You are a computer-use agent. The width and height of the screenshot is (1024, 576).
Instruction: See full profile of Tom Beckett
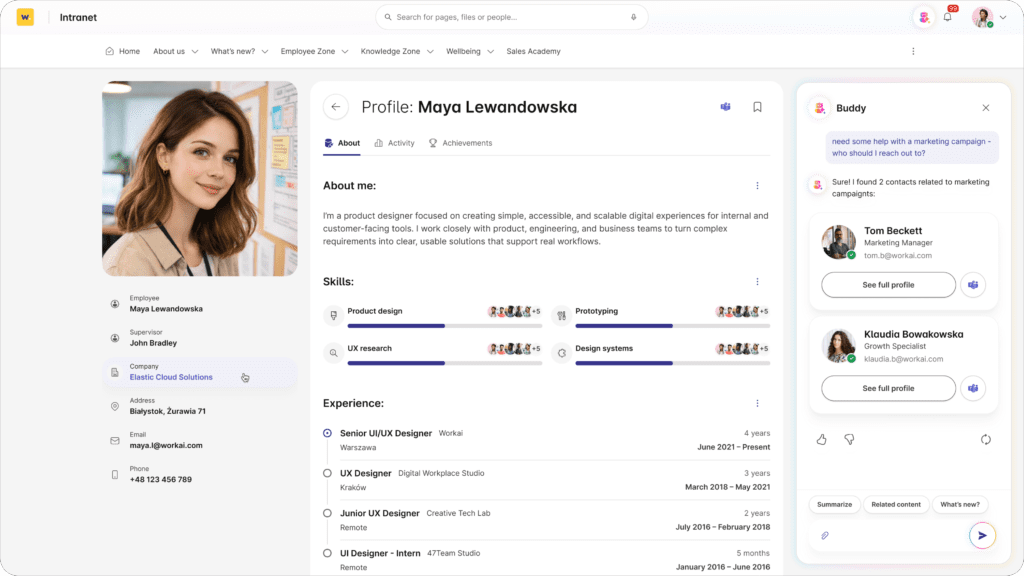(888, 285)
